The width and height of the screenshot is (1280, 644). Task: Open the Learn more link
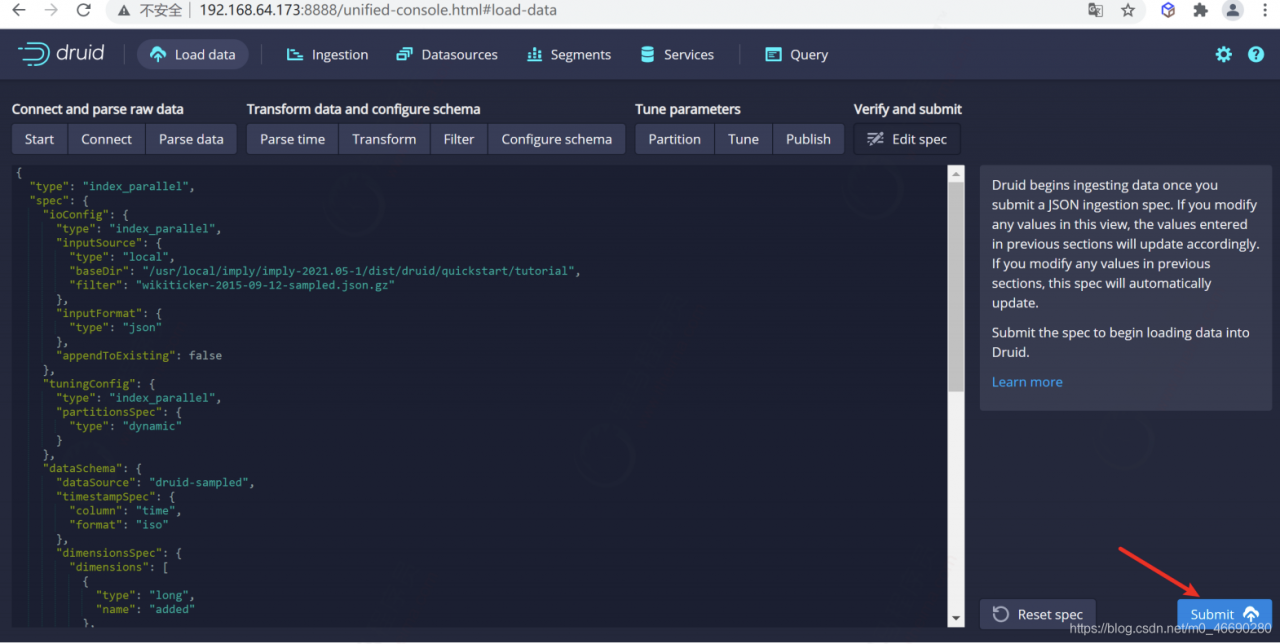(x=1027, y=382)
